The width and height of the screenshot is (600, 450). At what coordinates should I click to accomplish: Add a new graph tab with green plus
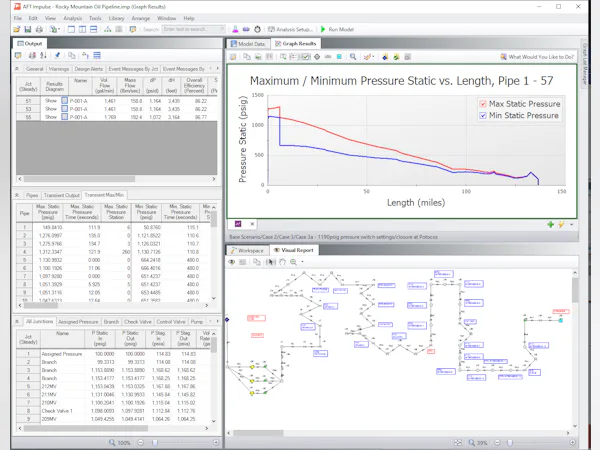[x=550, y=225]
